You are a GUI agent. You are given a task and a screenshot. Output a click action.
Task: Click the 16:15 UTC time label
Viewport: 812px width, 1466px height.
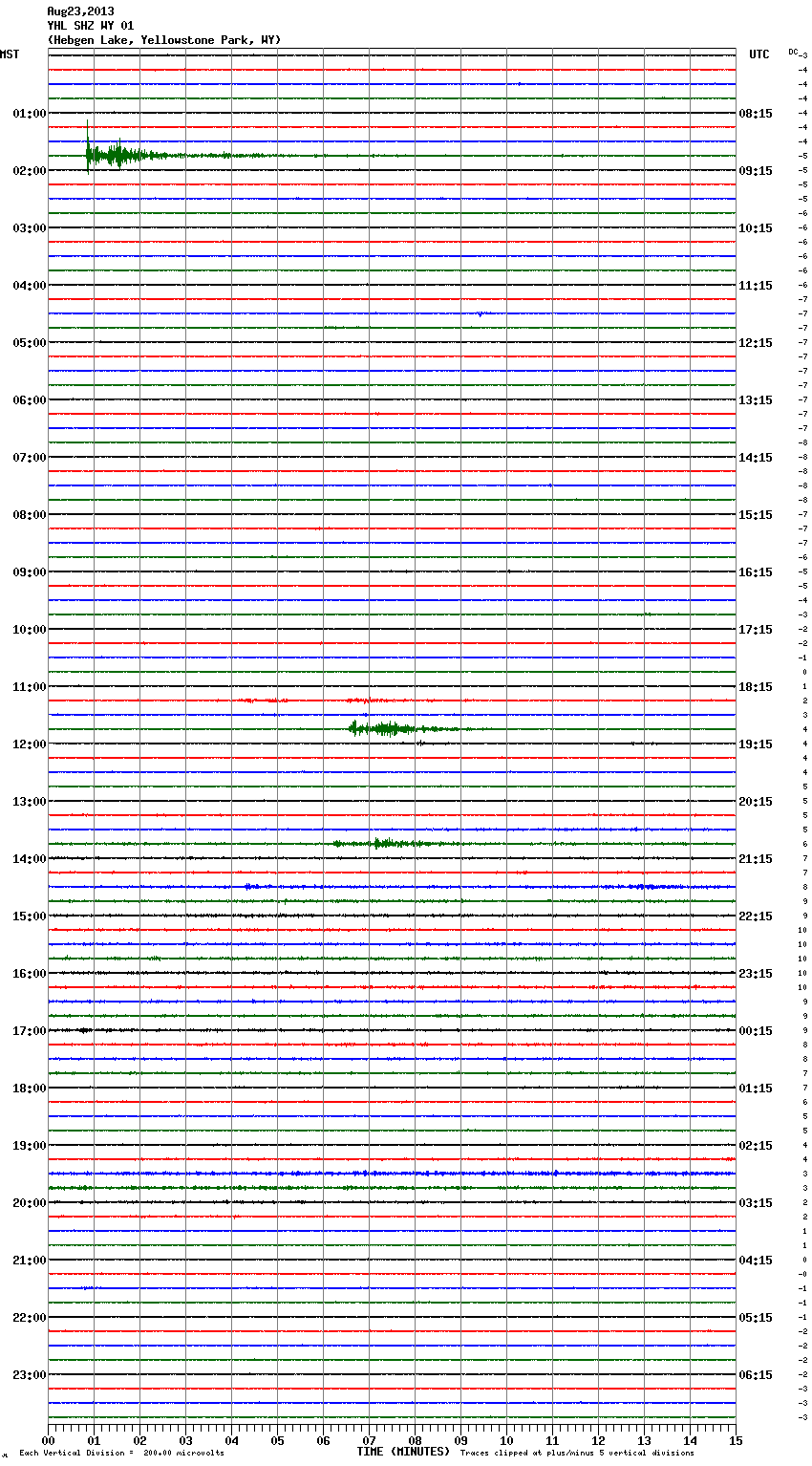click(756, 572)
